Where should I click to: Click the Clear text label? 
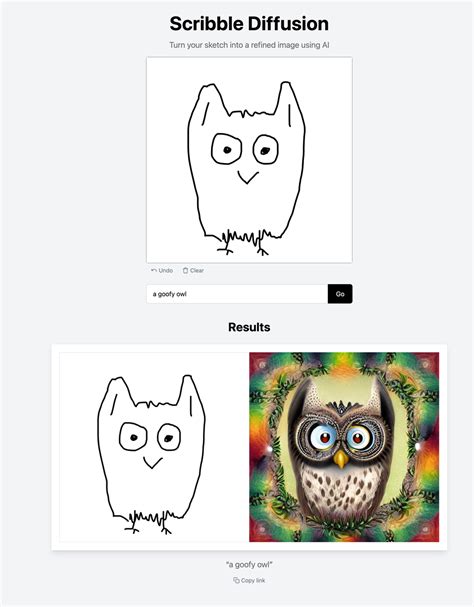pyautogui.click(x=197, y=270)
